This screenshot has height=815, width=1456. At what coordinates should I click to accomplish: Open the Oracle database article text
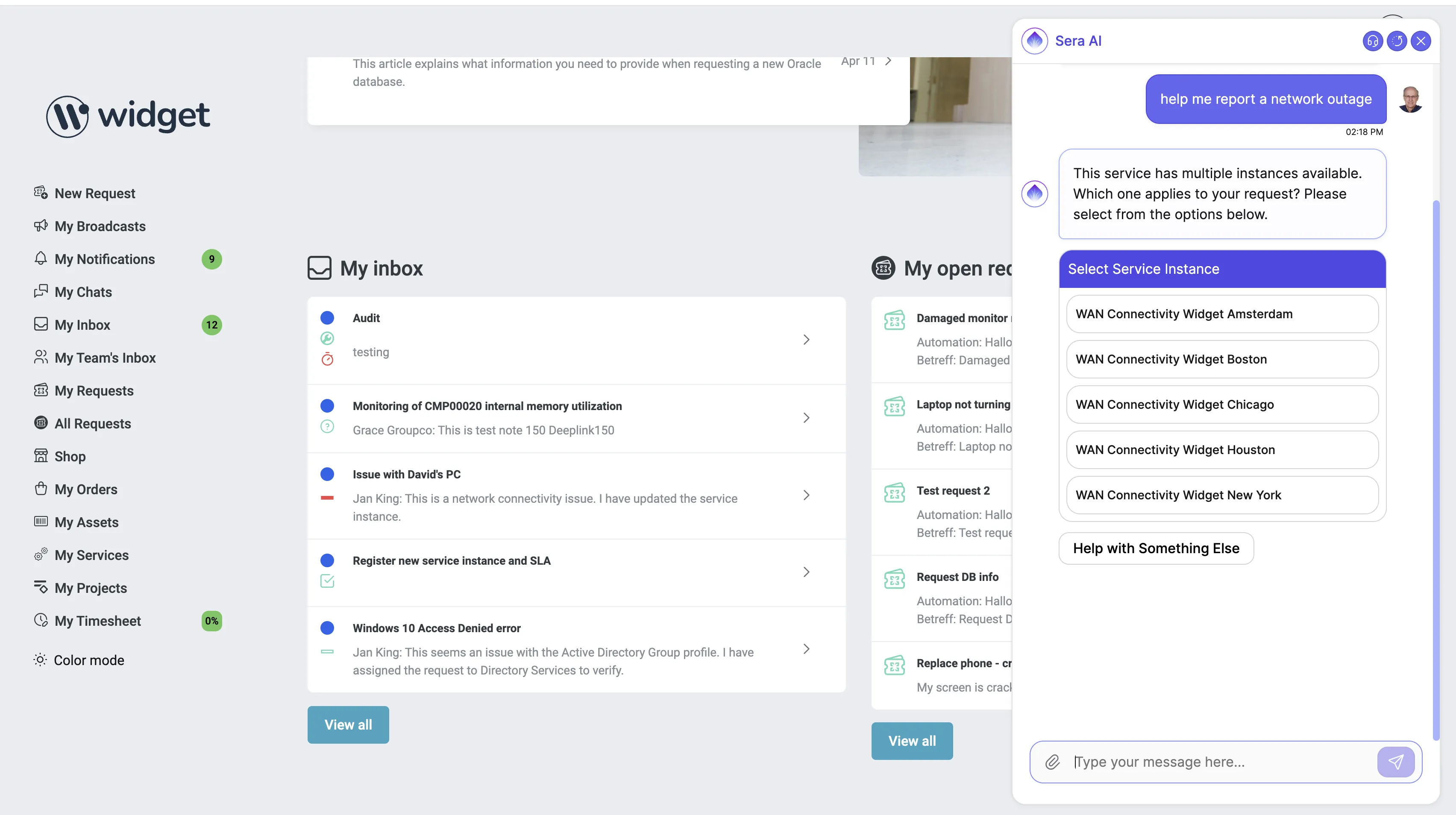point(587,72)
